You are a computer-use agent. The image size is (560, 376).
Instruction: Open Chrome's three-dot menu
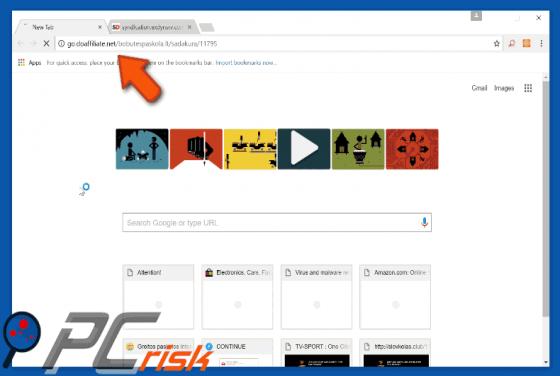point(541,44)
